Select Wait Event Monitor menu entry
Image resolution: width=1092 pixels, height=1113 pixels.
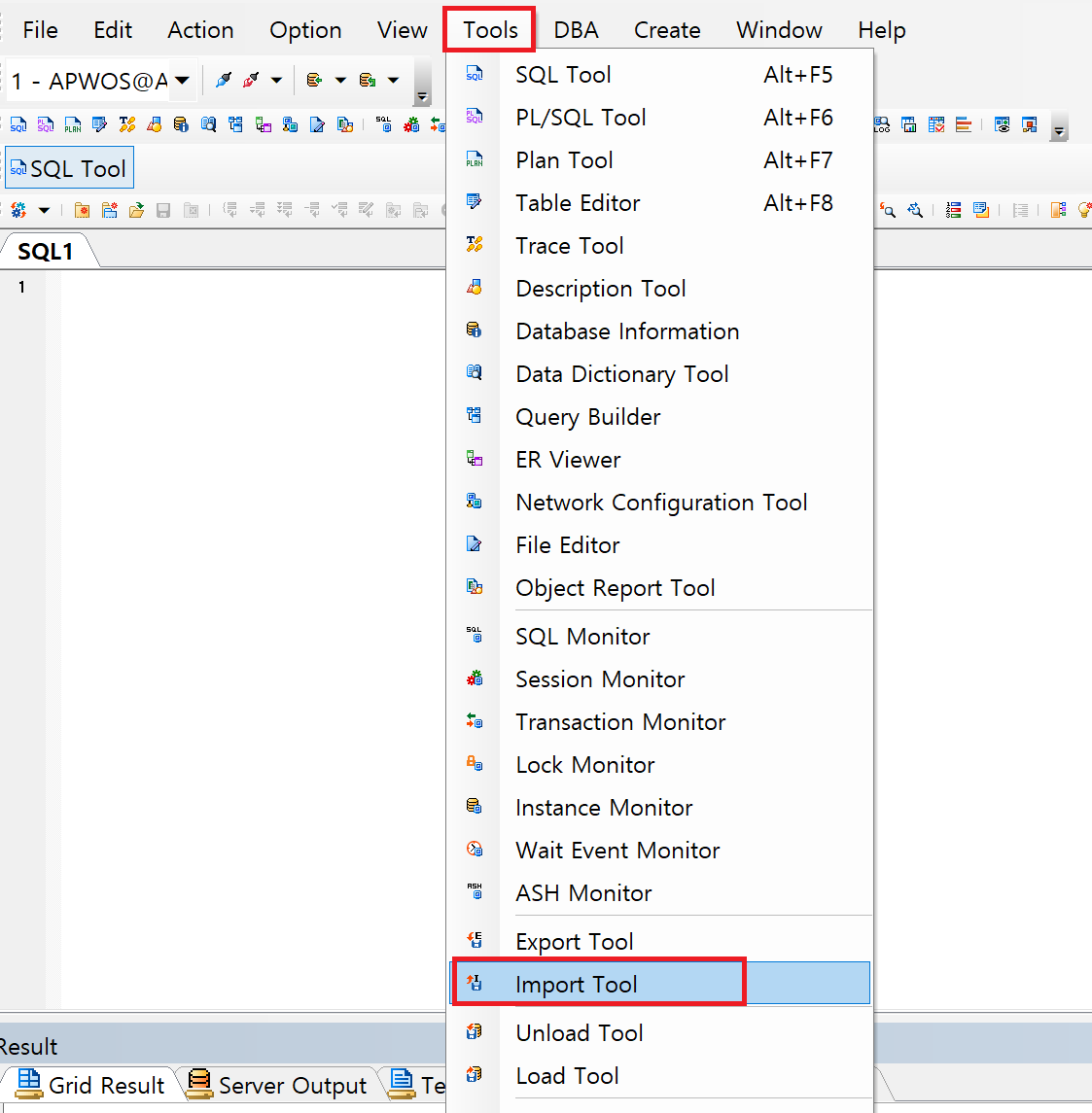pos(660,851)
